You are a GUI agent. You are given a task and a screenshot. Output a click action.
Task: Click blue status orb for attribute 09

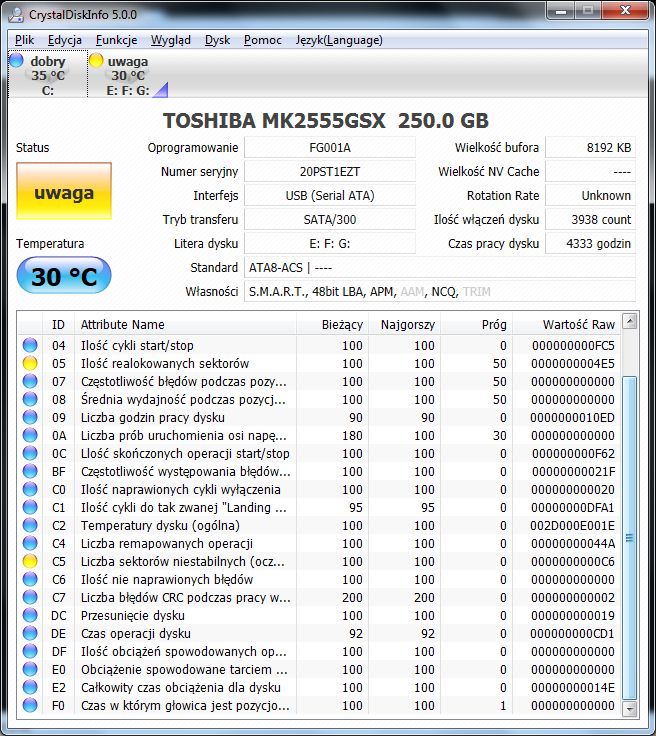pyautogui.click(x=30, y=417)
